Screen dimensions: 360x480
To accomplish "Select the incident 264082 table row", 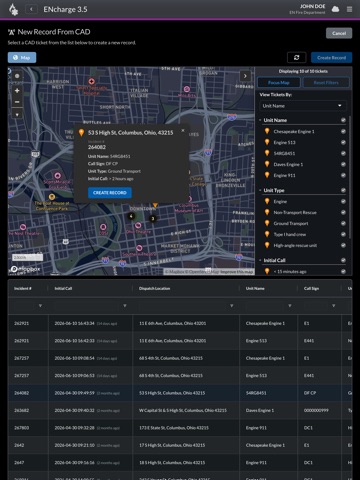I will [180, 393].
